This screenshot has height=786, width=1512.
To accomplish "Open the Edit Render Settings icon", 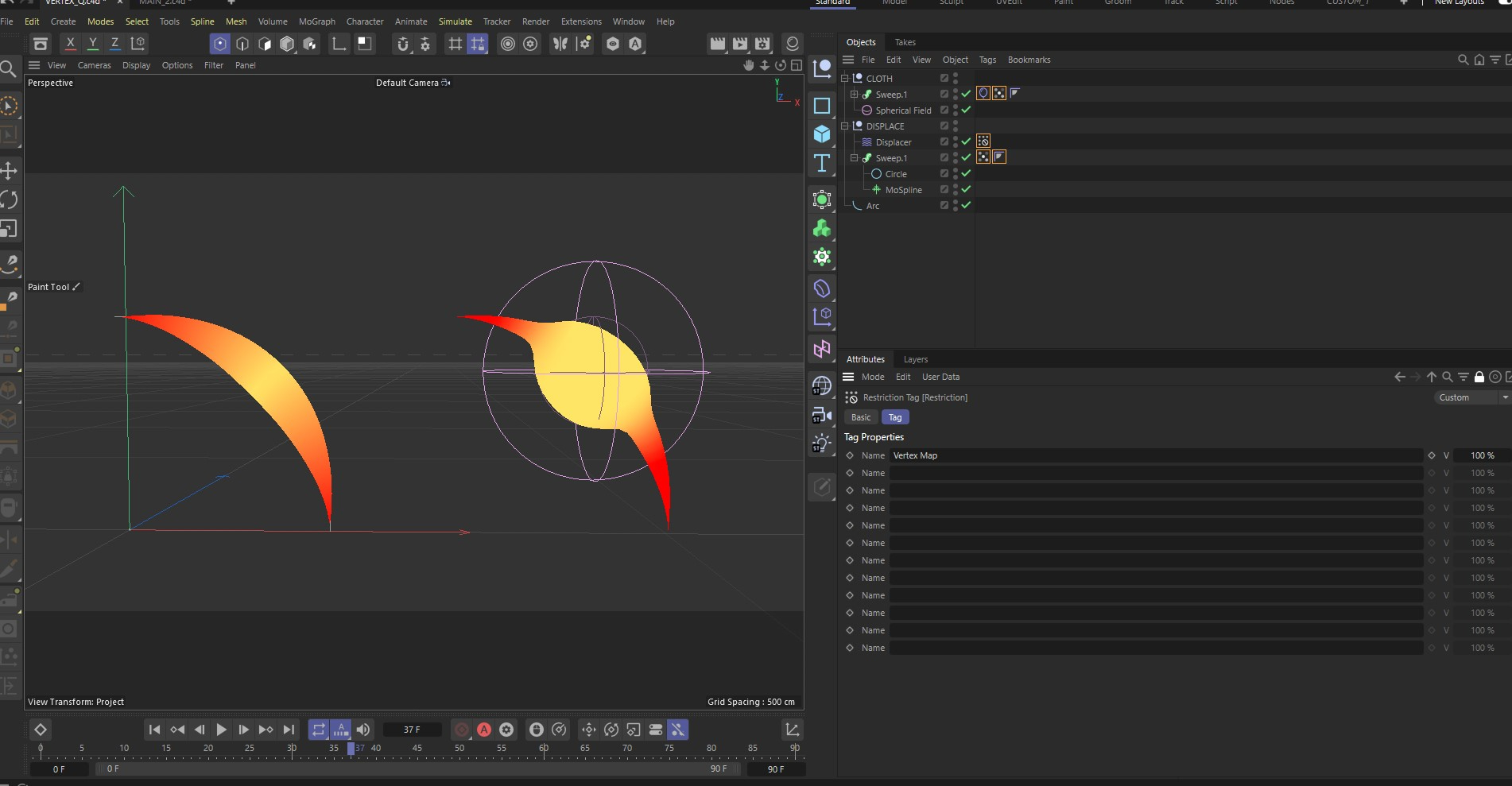I will tap(762, 44).
